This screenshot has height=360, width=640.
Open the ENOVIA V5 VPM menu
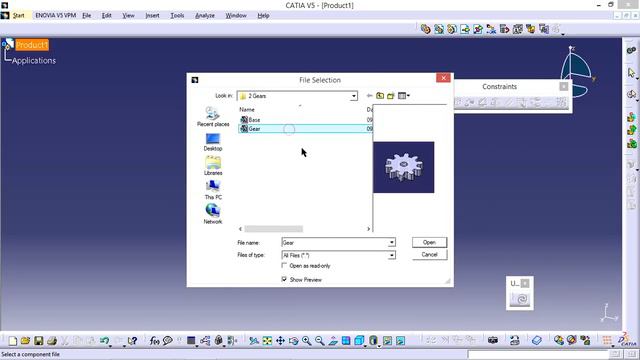tap(56, 16)
